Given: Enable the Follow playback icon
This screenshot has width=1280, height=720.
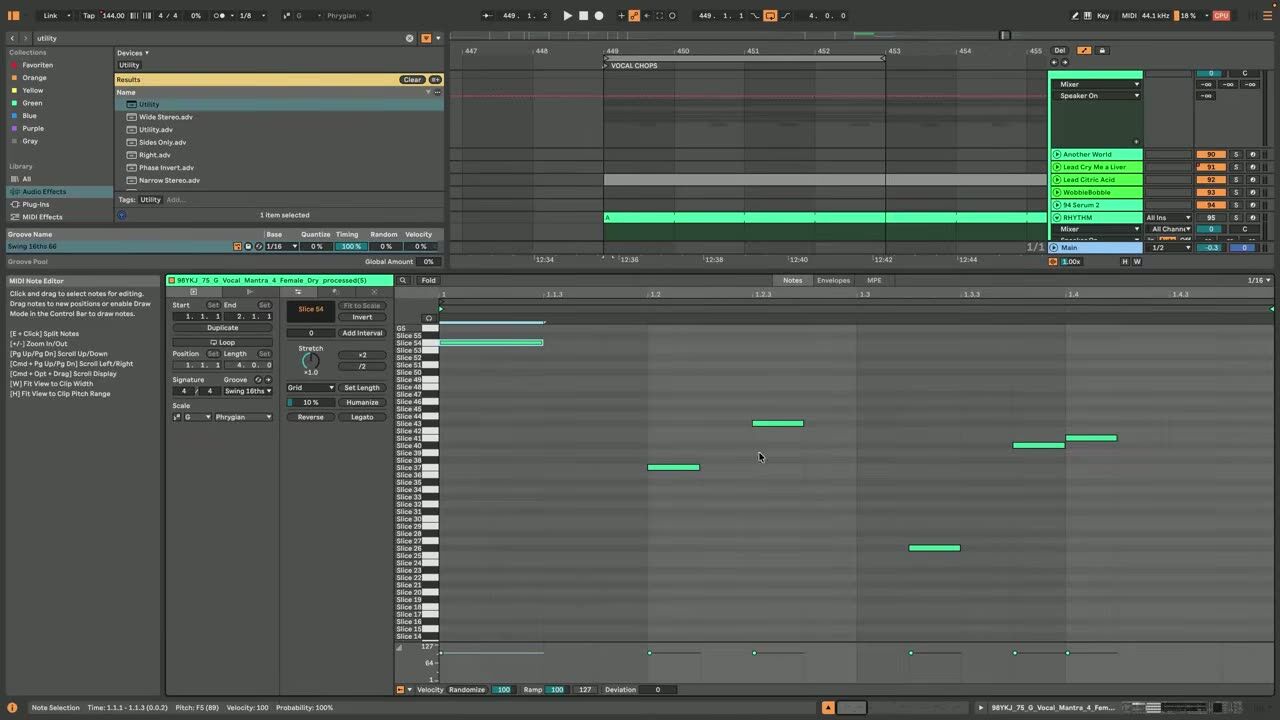Looking at the screenshot, I should coord(486,15).
